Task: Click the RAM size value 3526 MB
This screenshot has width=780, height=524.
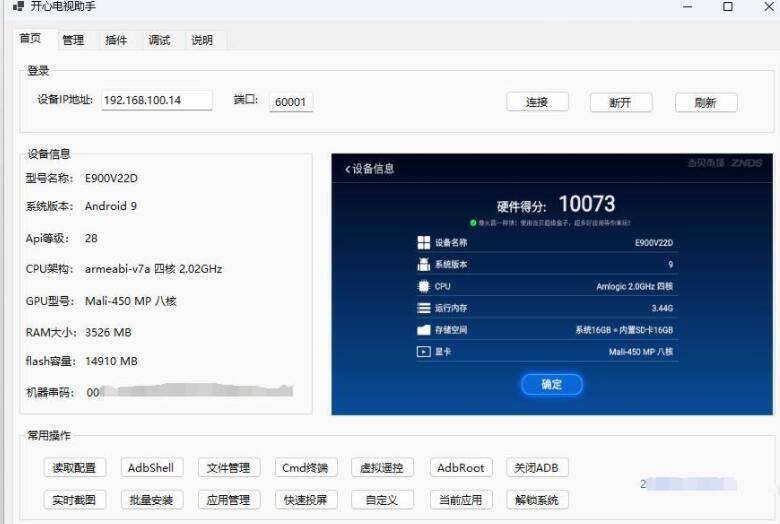Action: [108, 332]
